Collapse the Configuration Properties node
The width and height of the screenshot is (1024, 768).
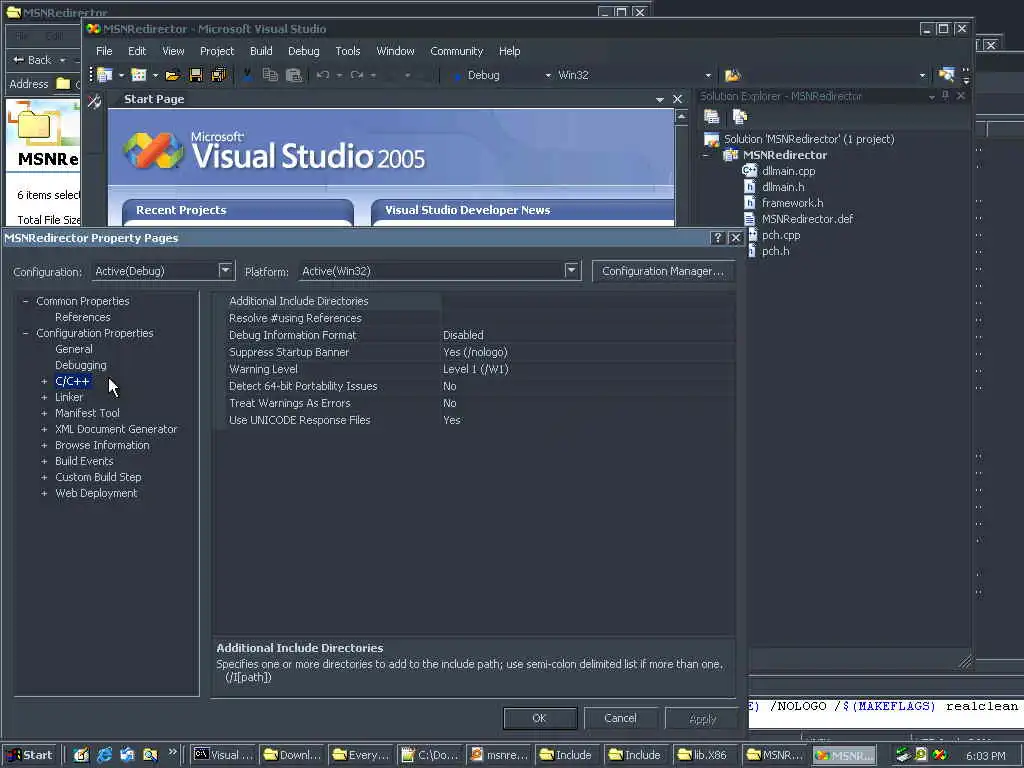tap(25, 333)
